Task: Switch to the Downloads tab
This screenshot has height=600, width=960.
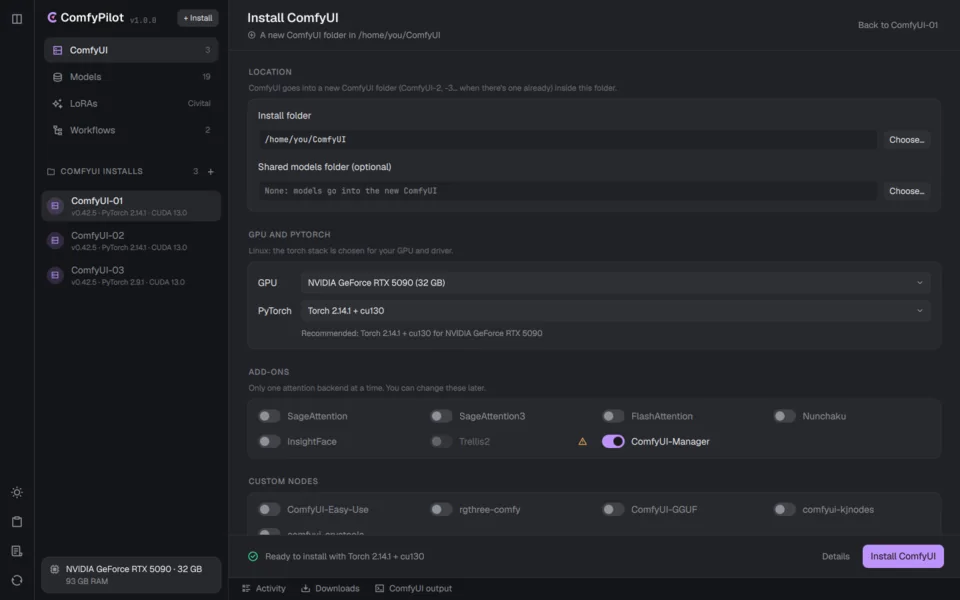Action: (330, 588)
